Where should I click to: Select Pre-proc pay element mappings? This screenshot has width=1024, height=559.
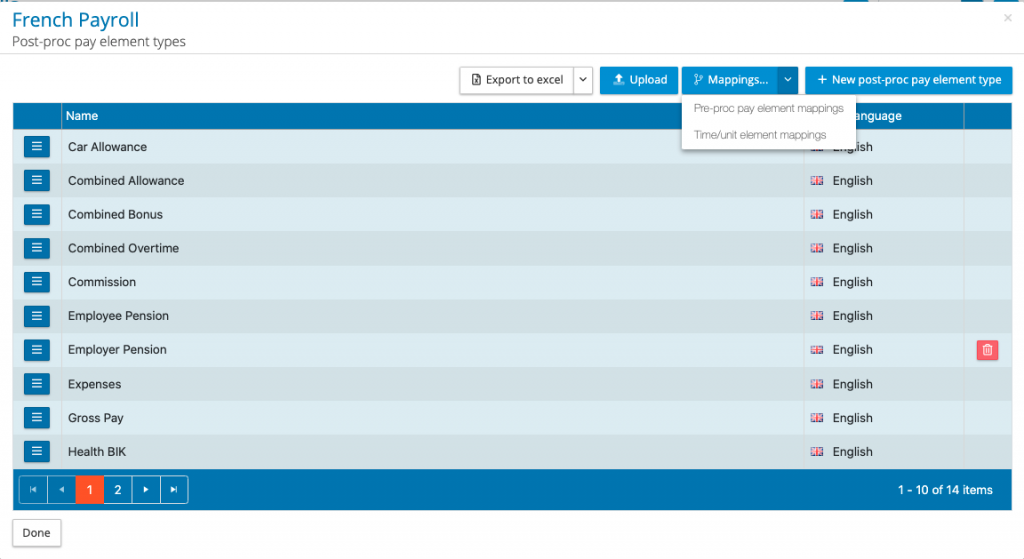pos(768,108)
